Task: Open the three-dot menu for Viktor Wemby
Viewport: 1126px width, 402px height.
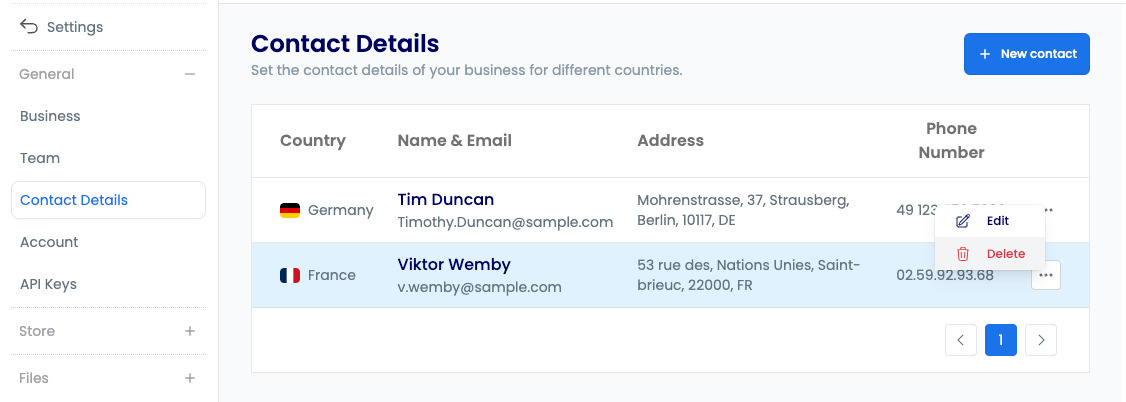Action: click(x=1046, y=275)
